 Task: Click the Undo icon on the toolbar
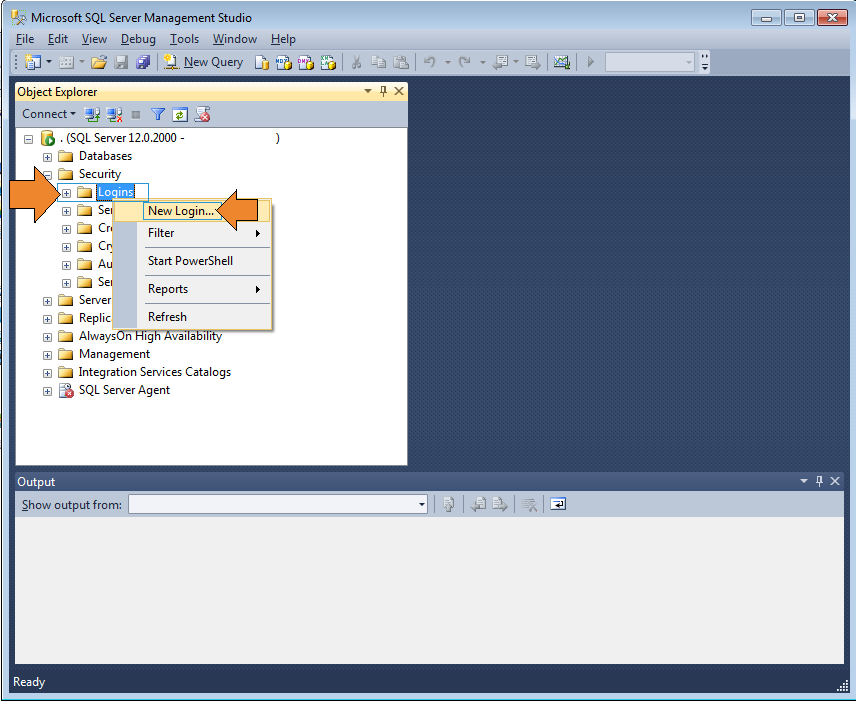coord(430,62)
